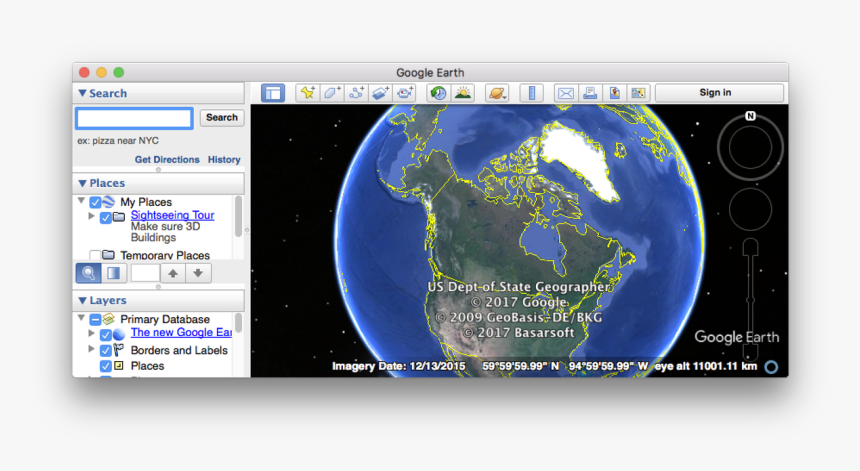Click the Borders and Labels flag icon

click(118, 350)
